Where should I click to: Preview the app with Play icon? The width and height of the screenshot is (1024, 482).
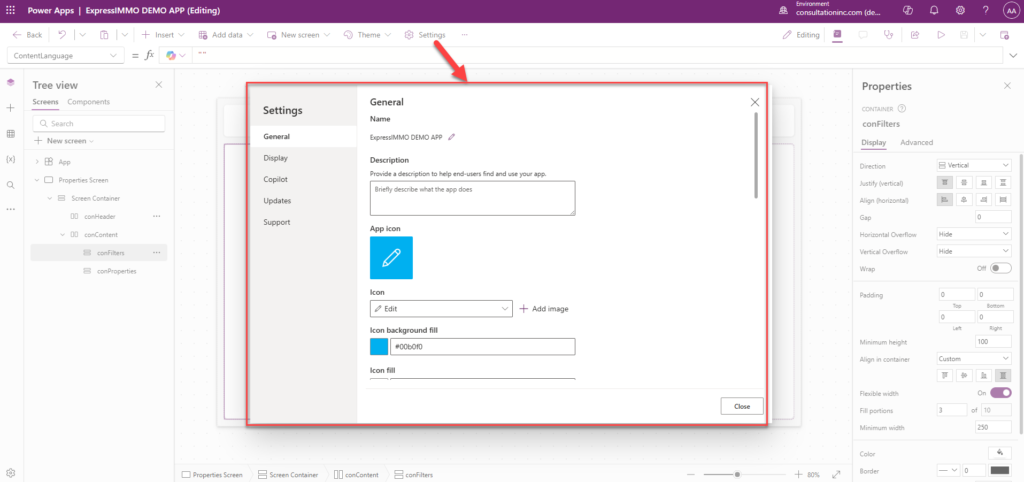coord(941,35)
